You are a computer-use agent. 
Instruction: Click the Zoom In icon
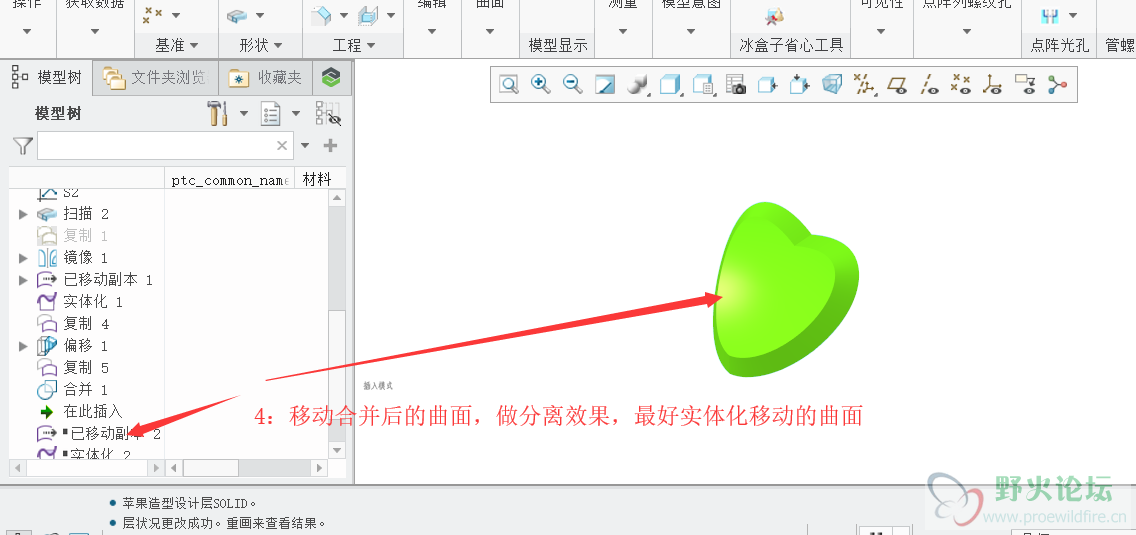click(540, 85)
